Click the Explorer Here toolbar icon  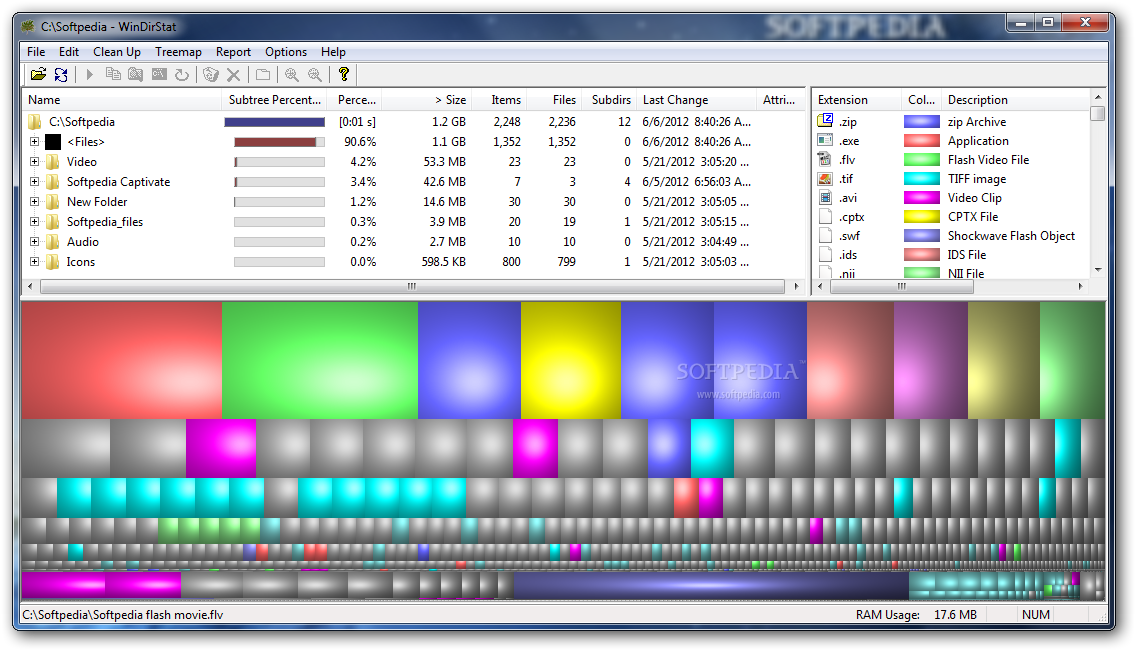pos(135,74)
